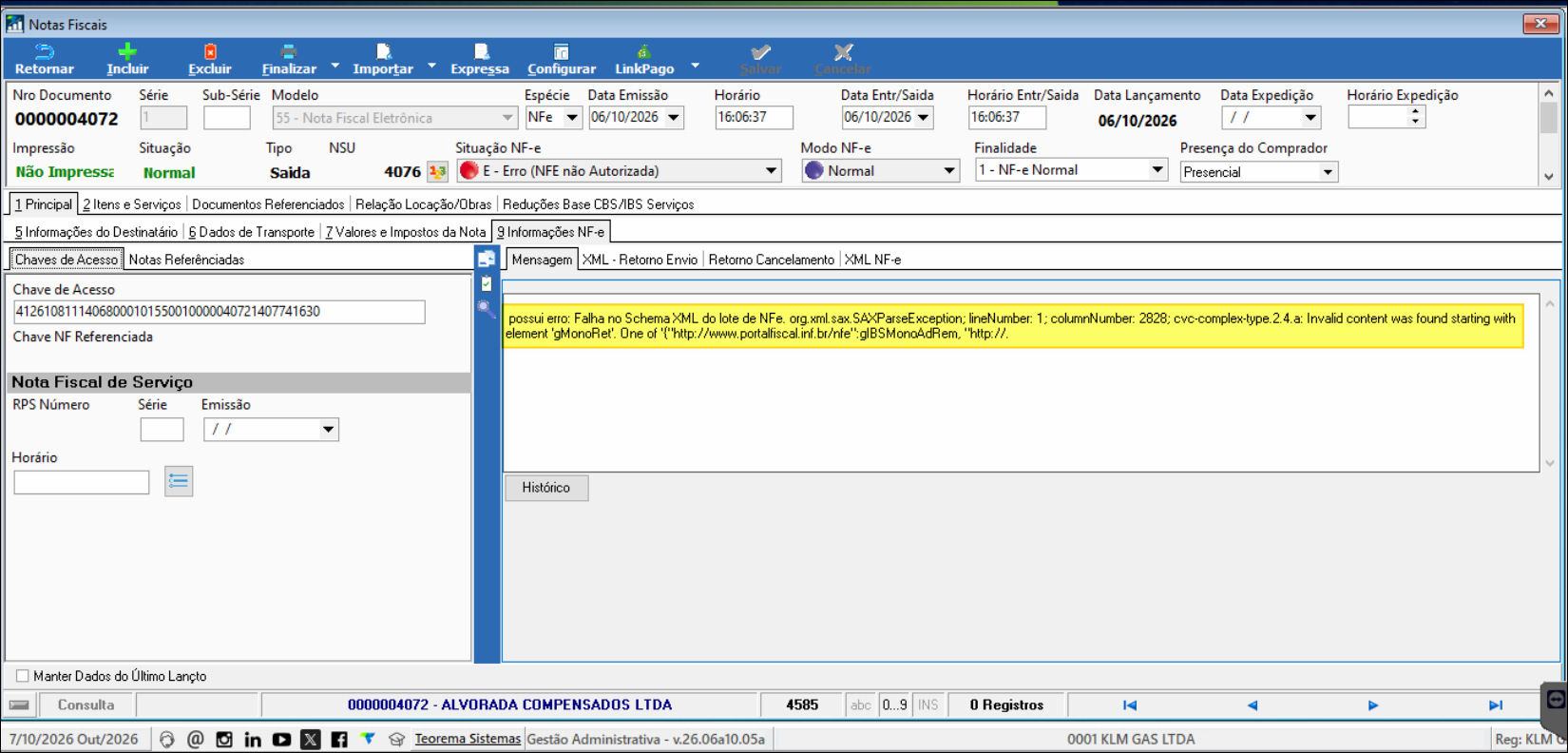Switch to 2 Itens e Serviços tab
Image resolution: width=1568 pixels, height=753 pixels.
click(131, 204)
